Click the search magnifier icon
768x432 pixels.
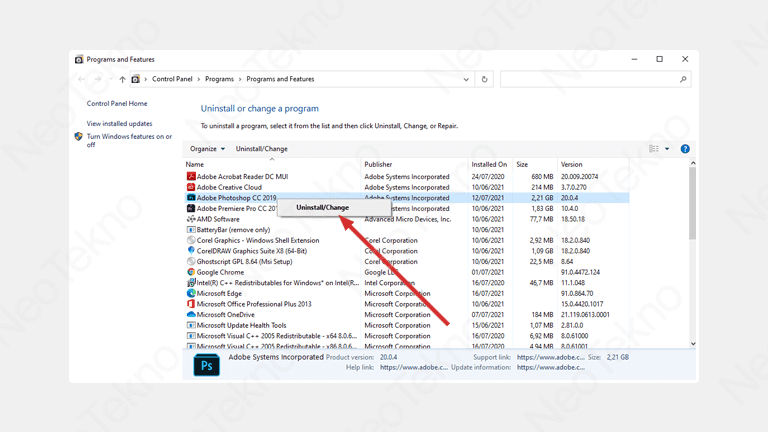pos(683,79)
